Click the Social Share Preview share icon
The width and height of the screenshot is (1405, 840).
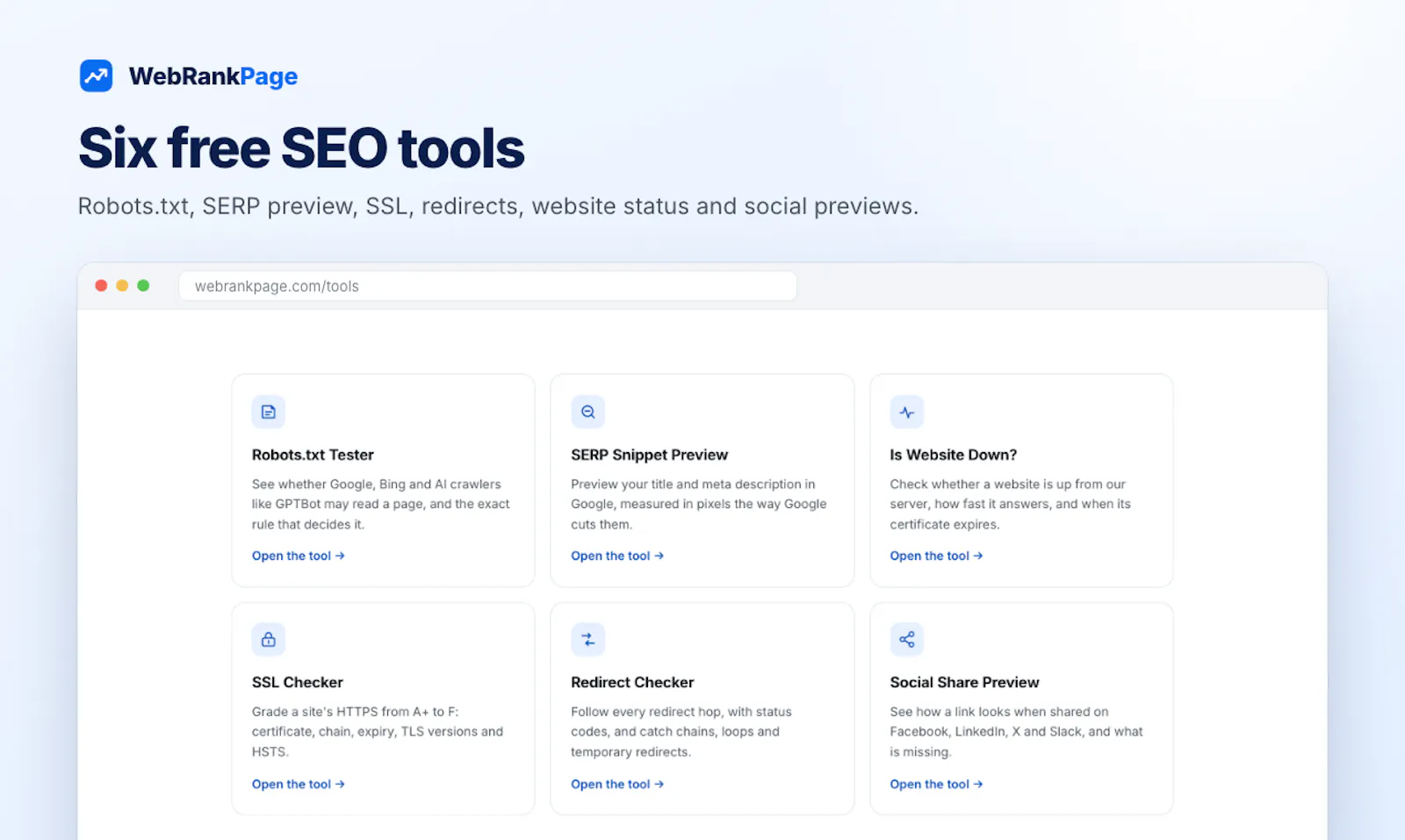click(x=907, y=639)
